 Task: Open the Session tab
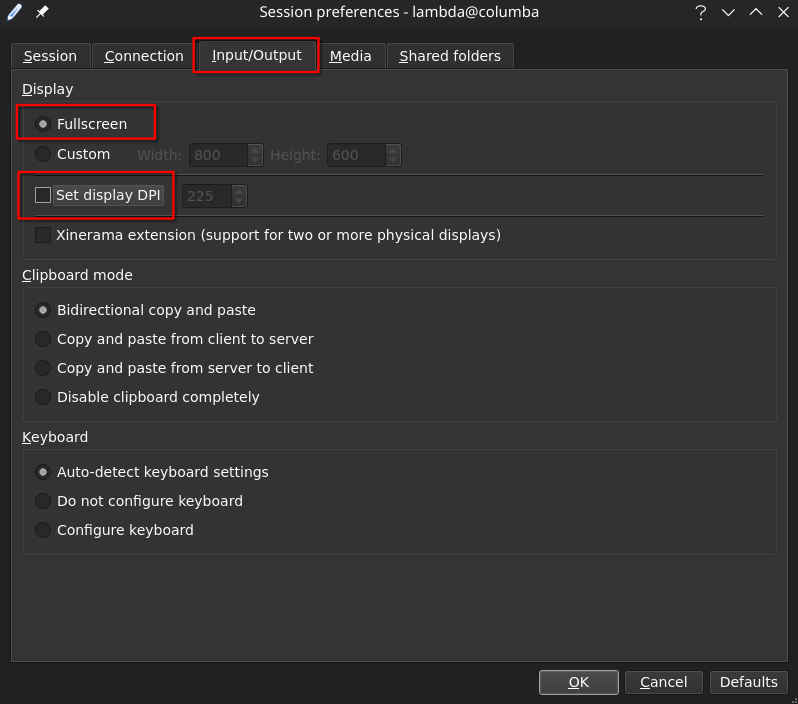(x=50, y=56)
